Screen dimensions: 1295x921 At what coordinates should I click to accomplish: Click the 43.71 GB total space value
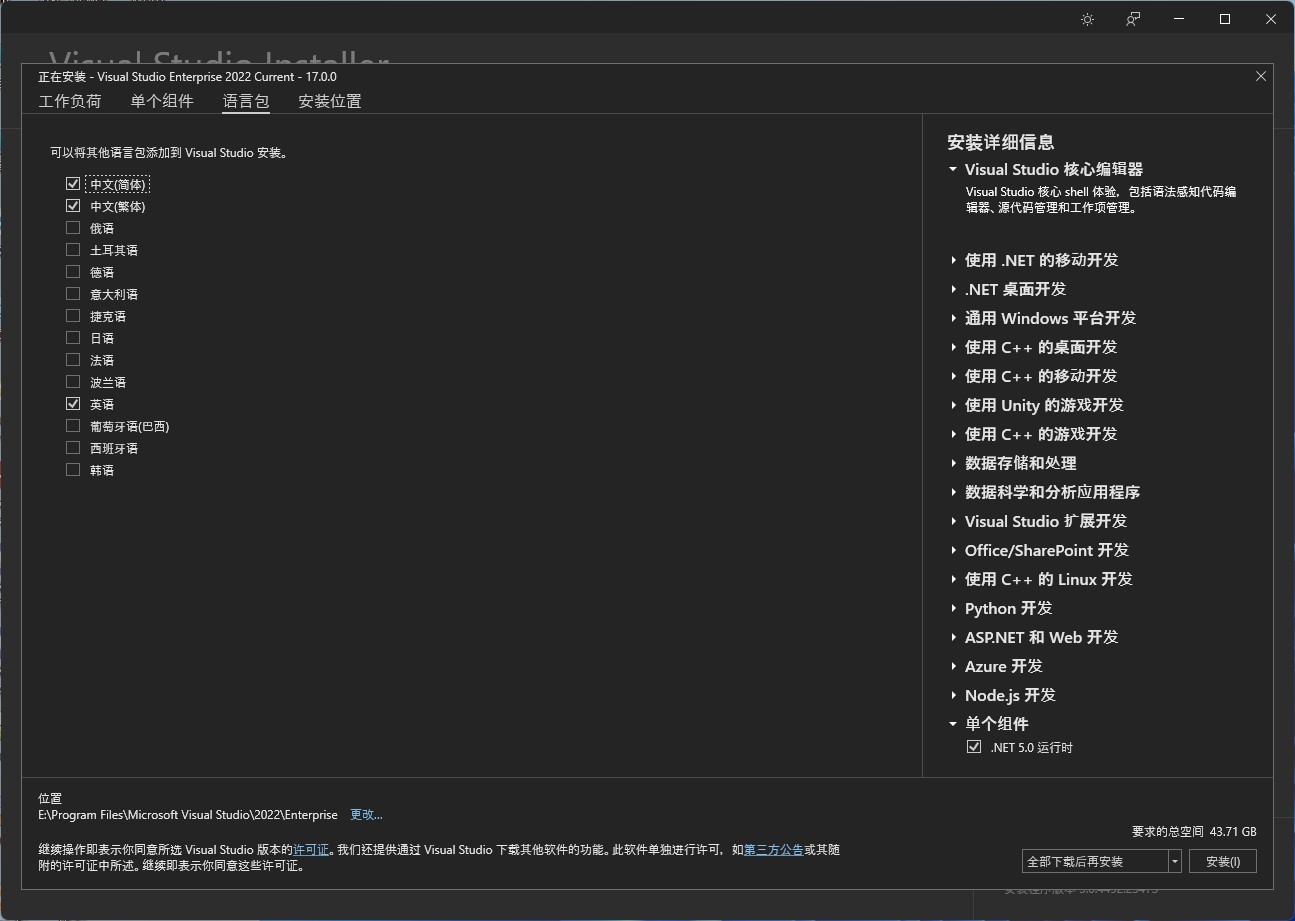click(1233, 832)
